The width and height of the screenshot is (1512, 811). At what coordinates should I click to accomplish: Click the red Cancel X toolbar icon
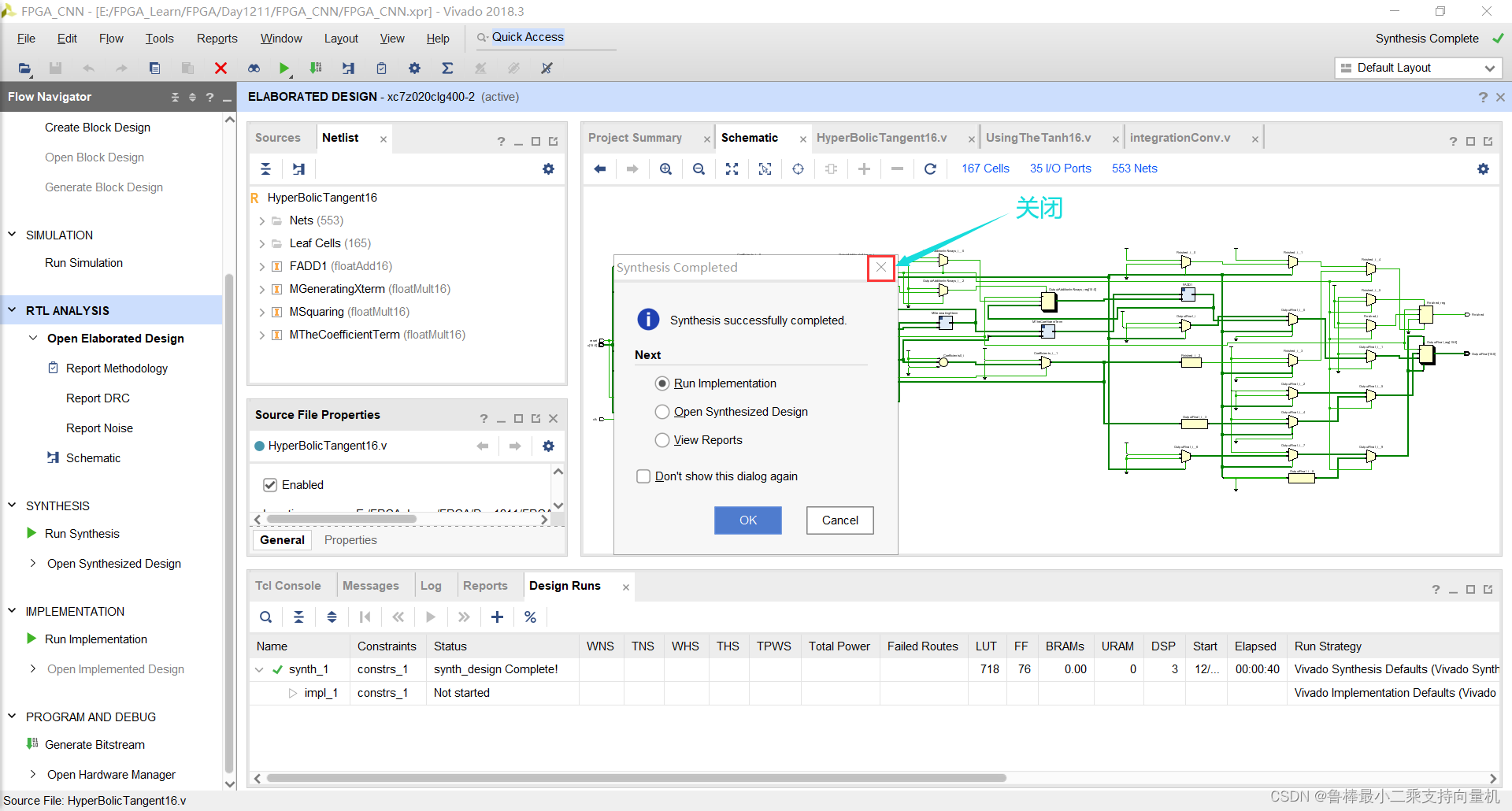[220, 69]
